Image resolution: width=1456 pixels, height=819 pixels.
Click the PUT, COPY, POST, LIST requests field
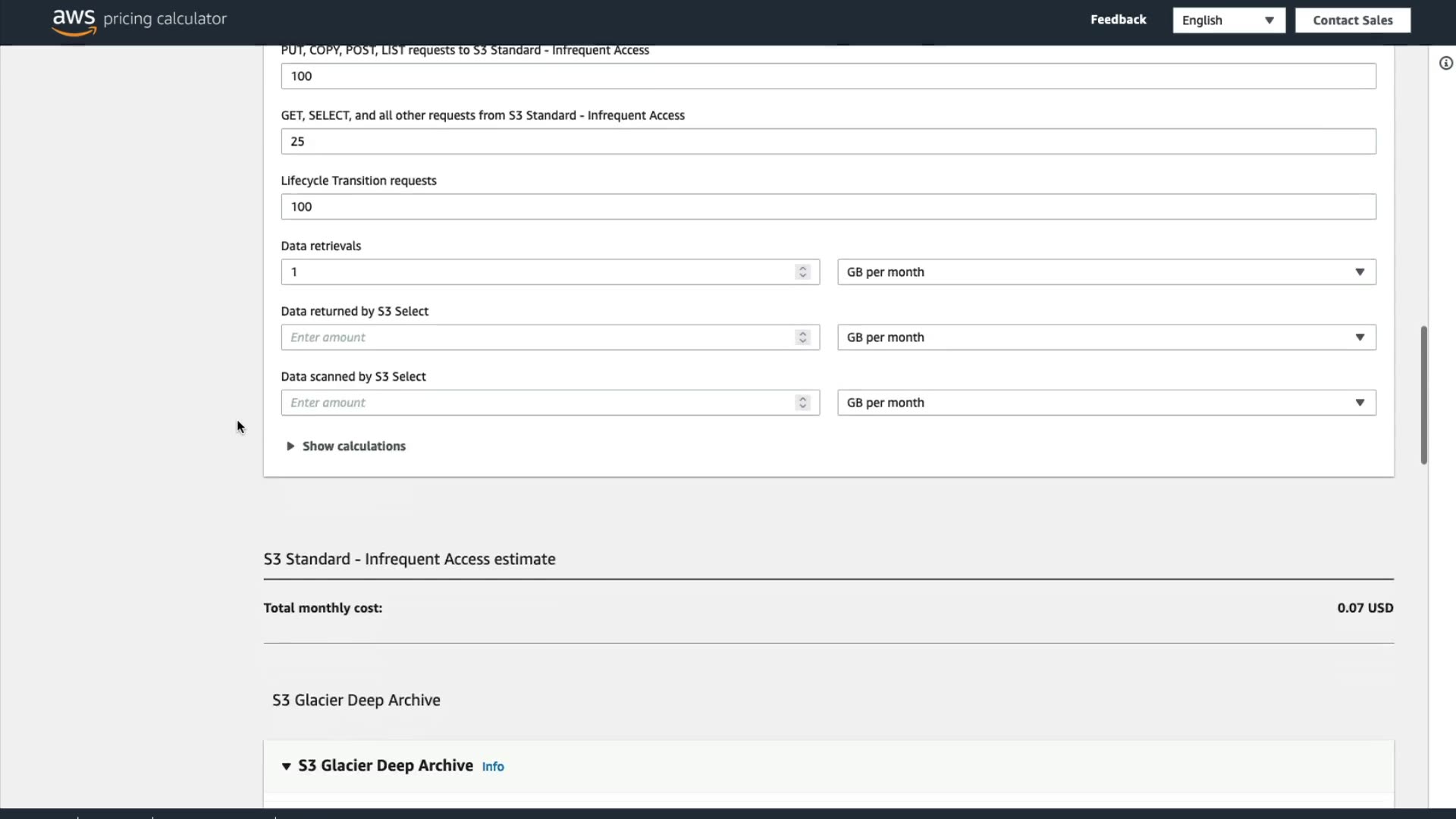[x=827, y=77]
